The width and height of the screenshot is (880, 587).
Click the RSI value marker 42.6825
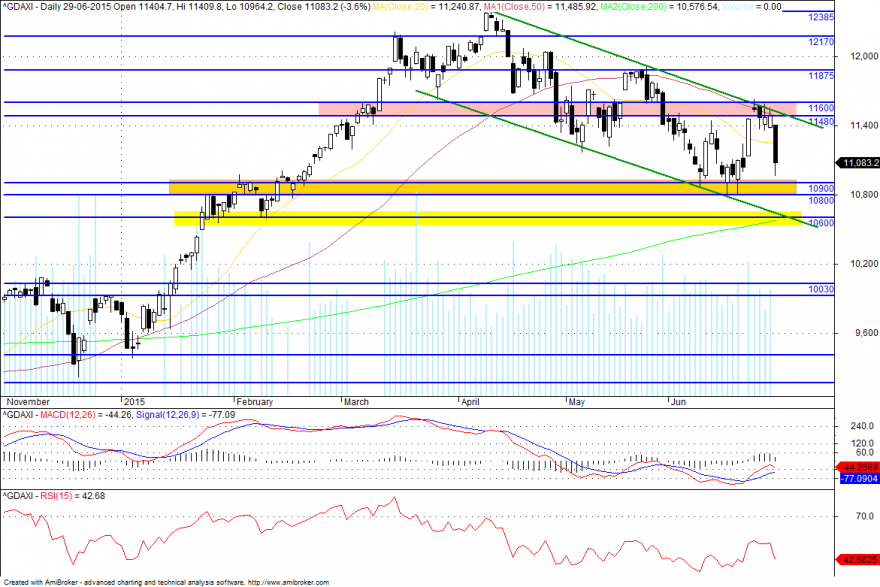858,560
